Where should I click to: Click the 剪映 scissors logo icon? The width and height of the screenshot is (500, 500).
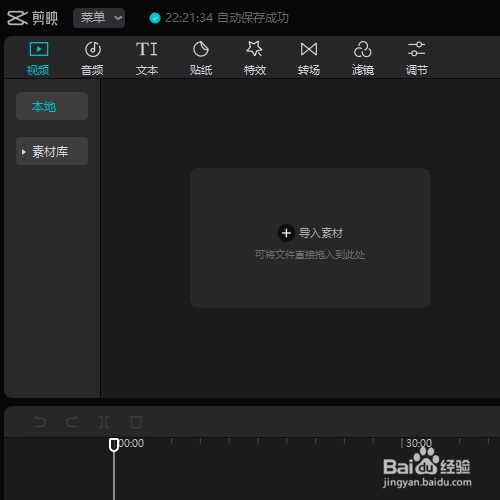[17, 18]
